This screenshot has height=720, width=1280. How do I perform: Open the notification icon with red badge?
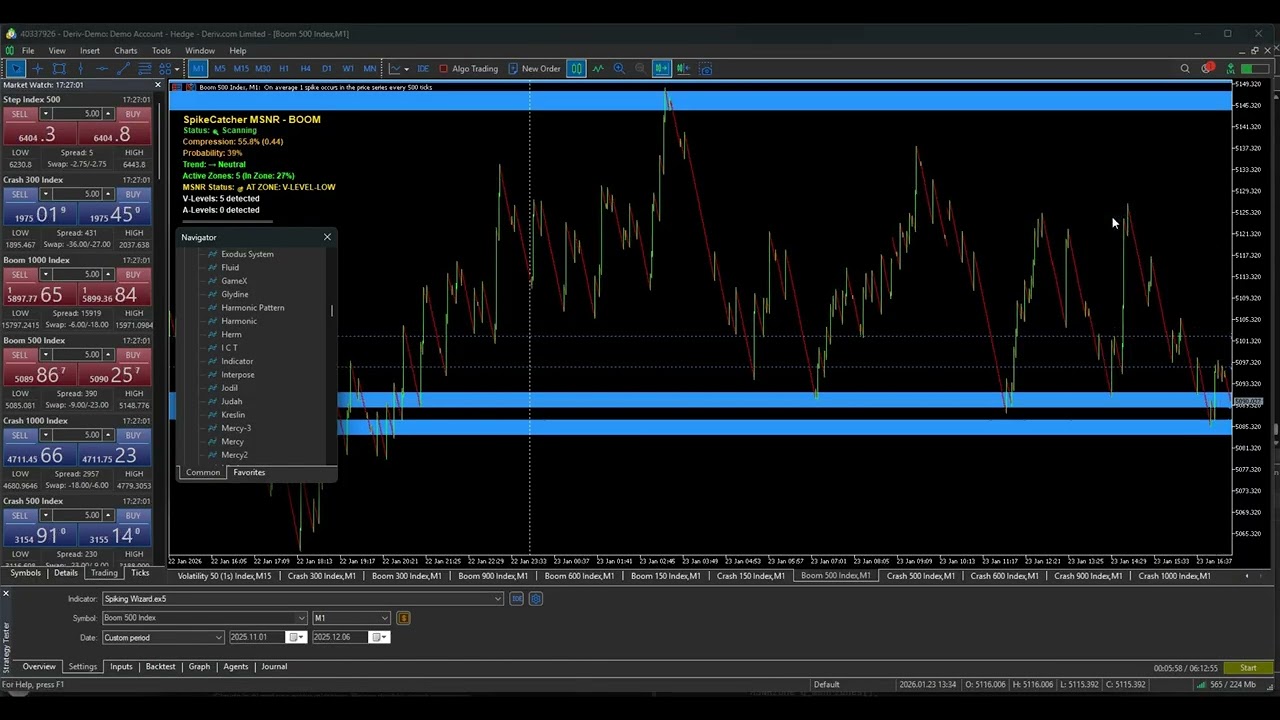(1207, 69)
